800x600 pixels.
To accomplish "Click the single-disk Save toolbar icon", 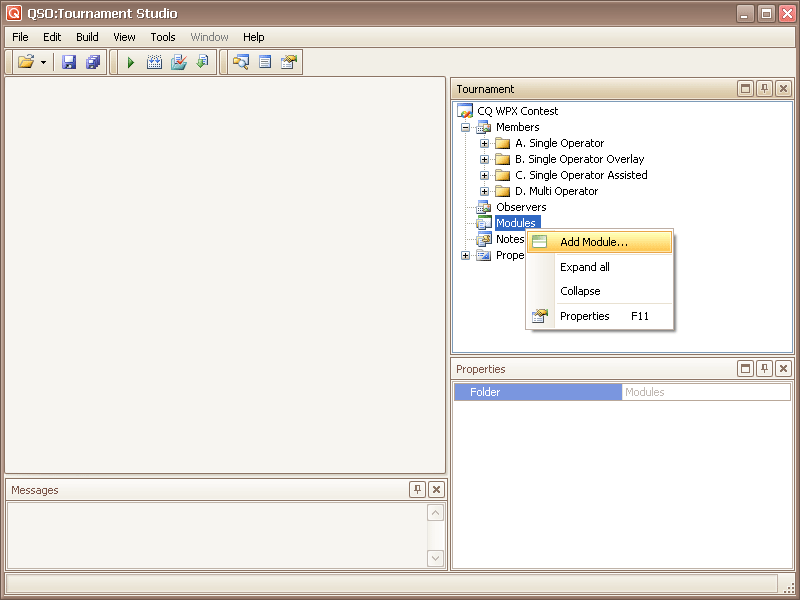I will (69, 62).
